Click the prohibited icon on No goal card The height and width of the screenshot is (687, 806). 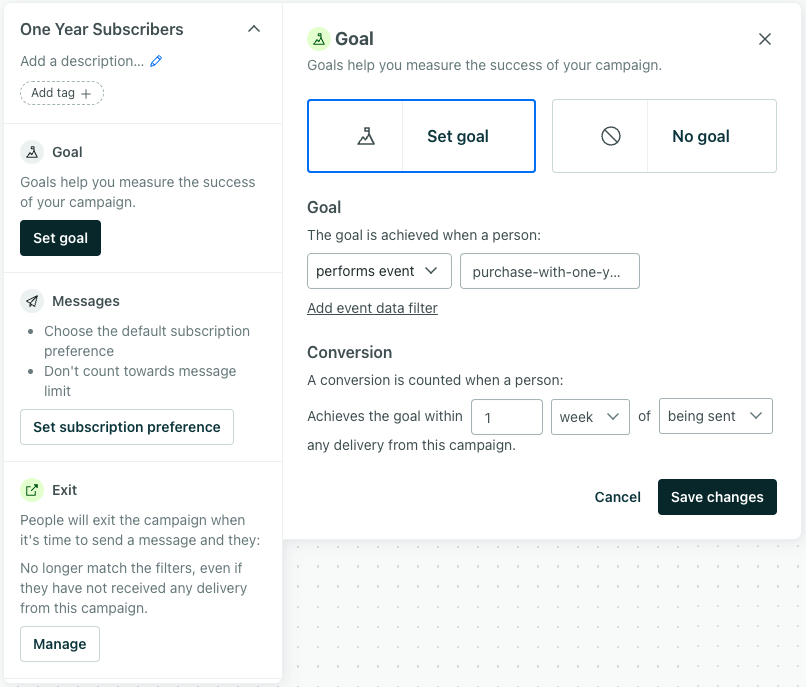click(x=611, y=136)
